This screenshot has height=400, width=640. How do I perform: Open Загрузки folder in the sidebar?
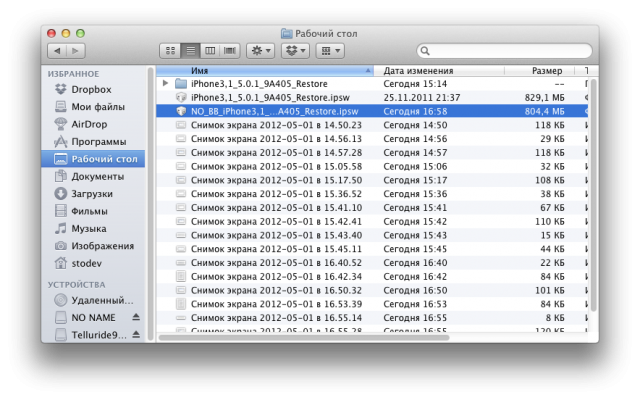[91, 193]
